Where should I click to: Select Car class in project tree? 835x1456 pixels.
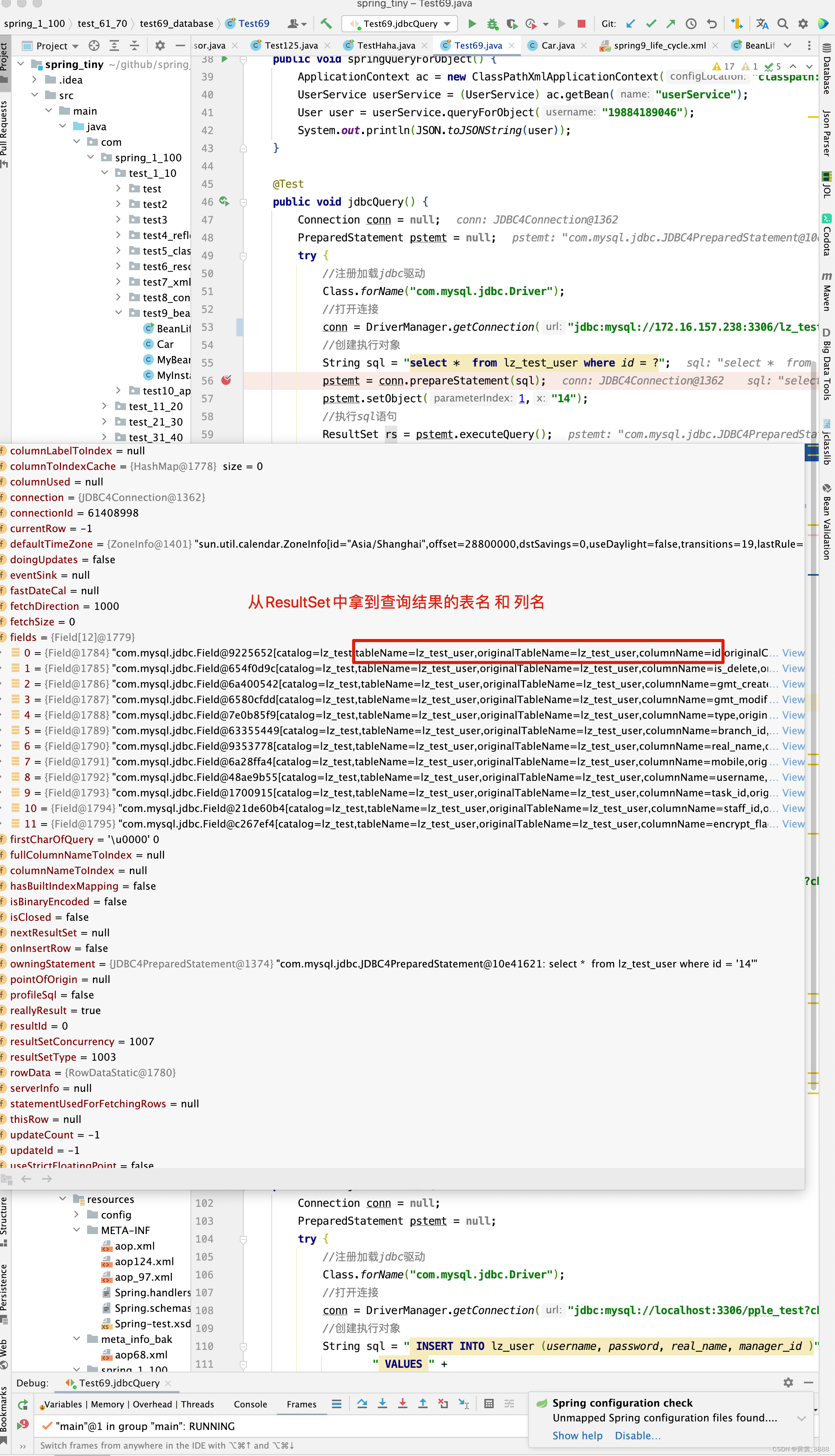pyautogui.click(x=165, y=344)
